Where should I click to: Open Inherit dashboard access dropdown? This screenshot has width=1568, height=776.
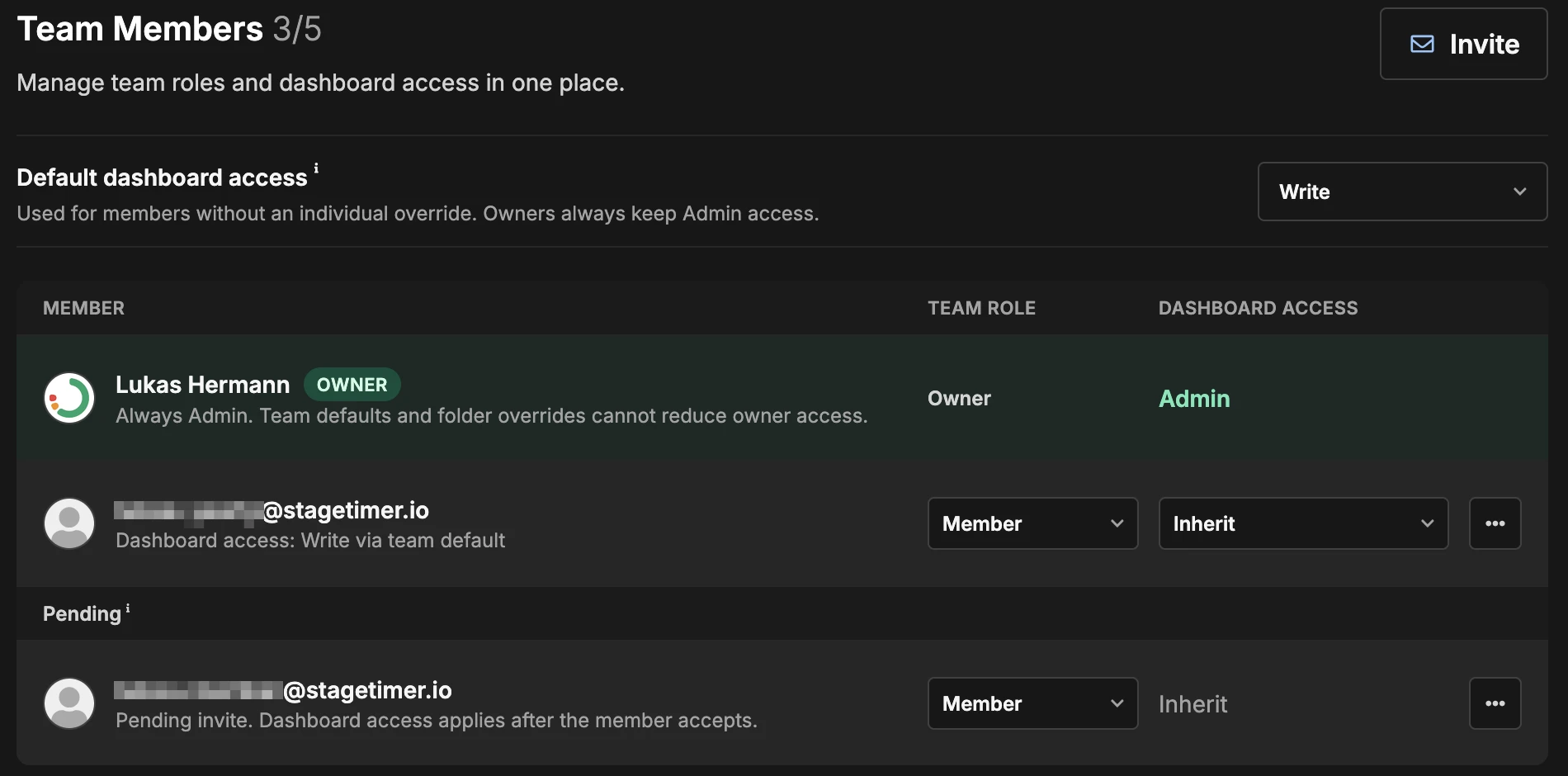pyautogui.click(x=1303, y=523)
